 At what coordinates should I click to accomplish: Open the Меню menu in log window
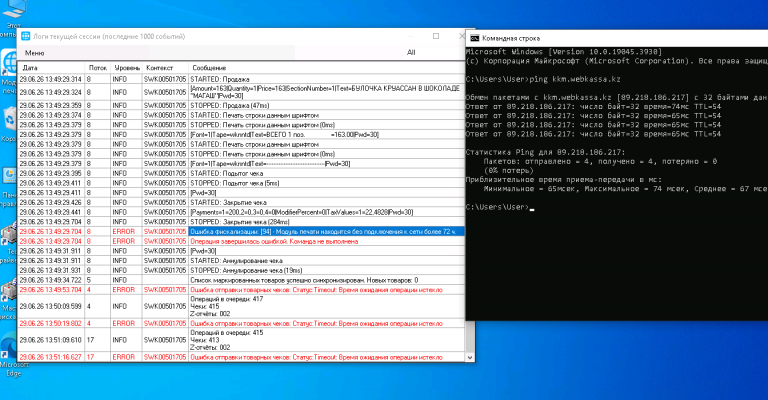coord(35,53)
